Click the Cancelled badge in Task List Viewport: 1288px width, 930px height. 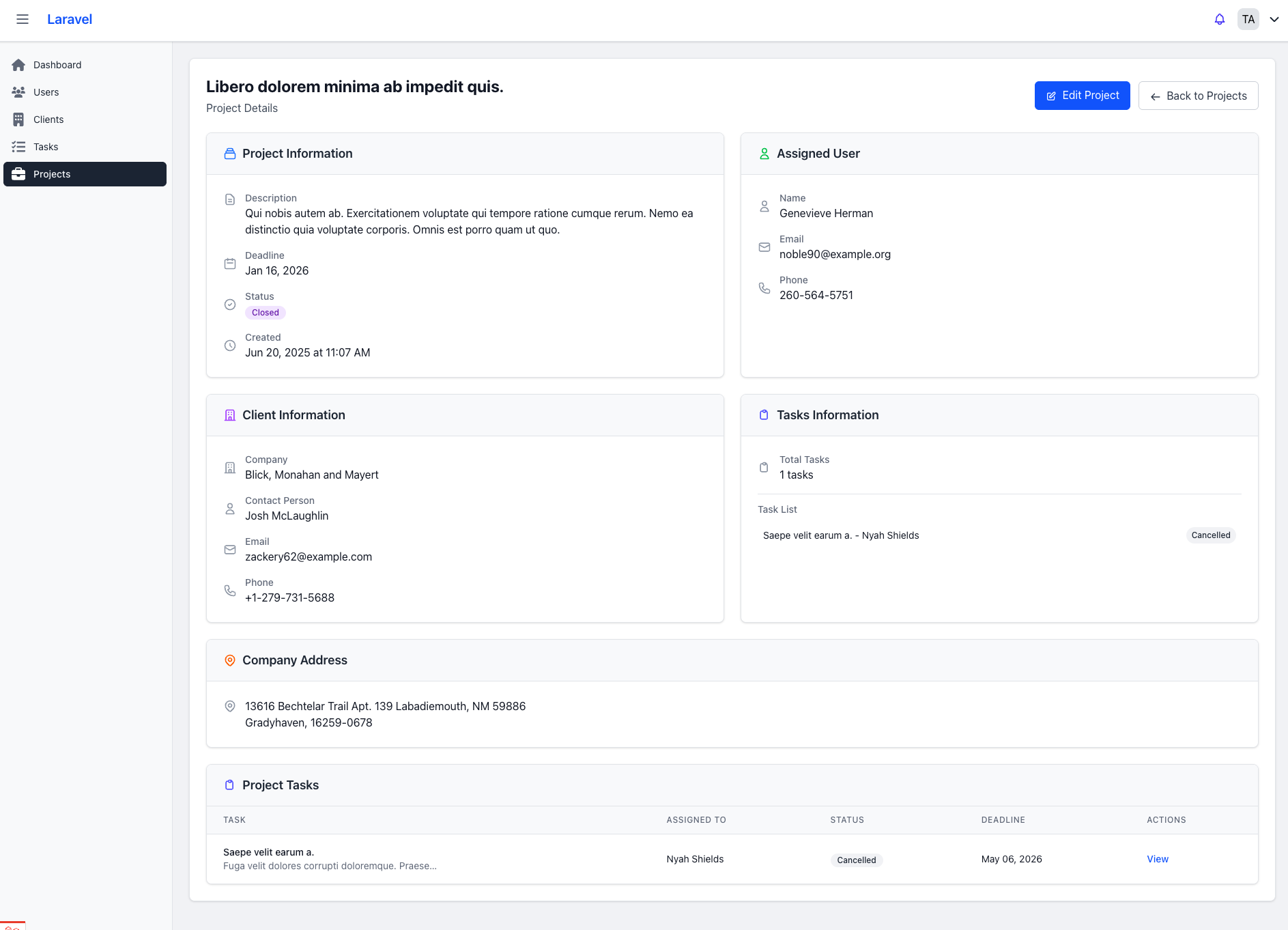[1210, 535]
